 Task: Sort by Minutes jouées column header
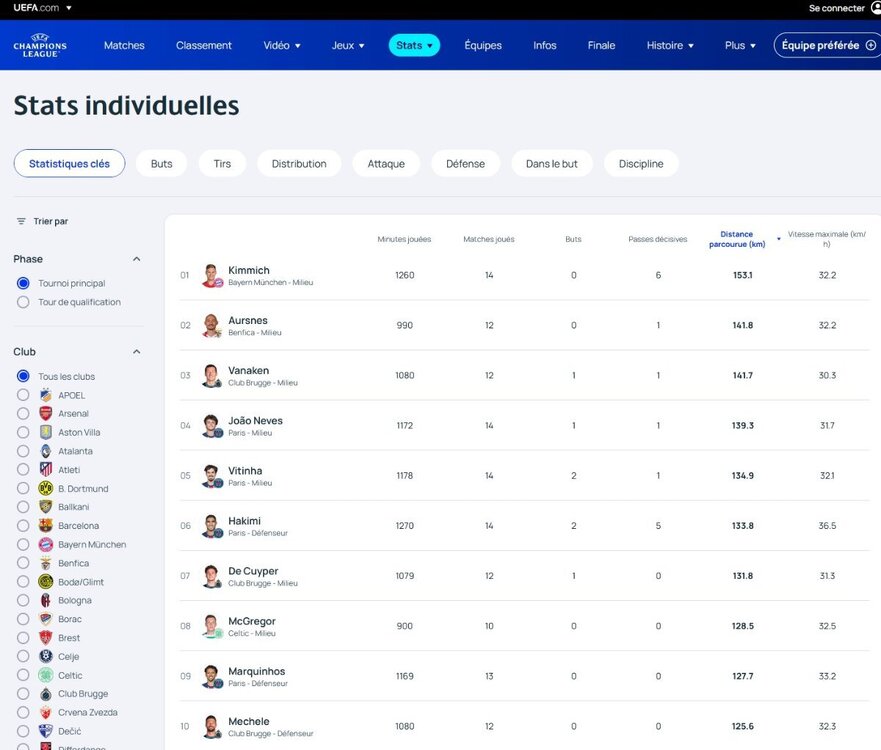point(404,239)
